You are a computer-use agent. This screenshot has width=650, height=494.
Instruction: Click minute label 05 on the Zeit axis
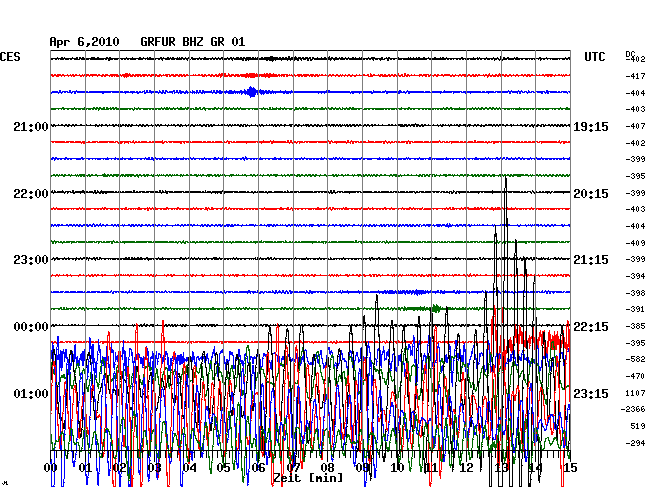224,468
